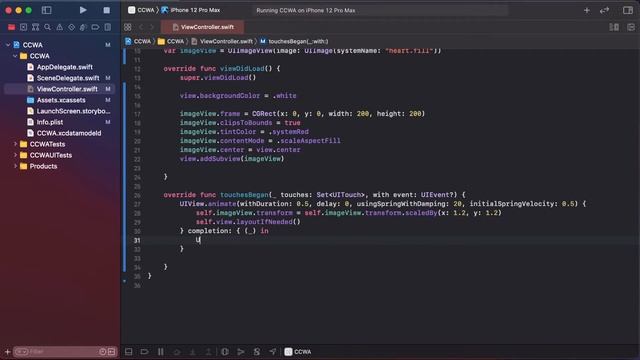640x360 pixels.
Task: Run the CCWA app with Play button
Action: pyautogui.click(x=83, y=10)
